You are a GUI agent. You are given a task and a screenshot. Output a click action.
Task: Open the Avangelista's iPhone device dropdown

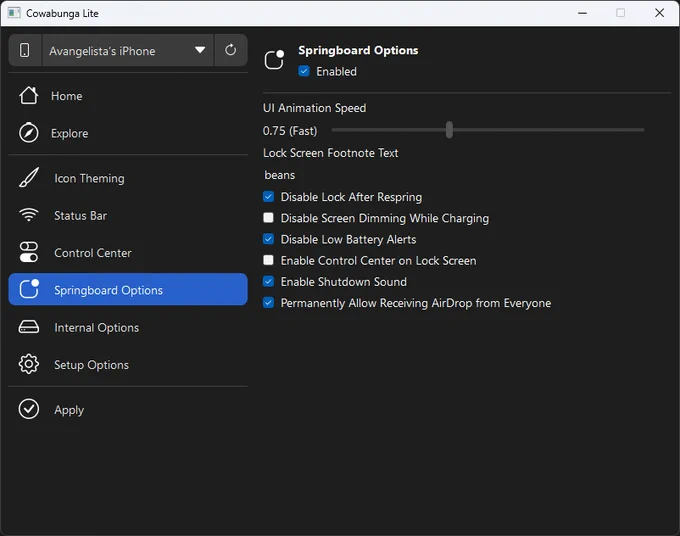click(x=128, y=50)
